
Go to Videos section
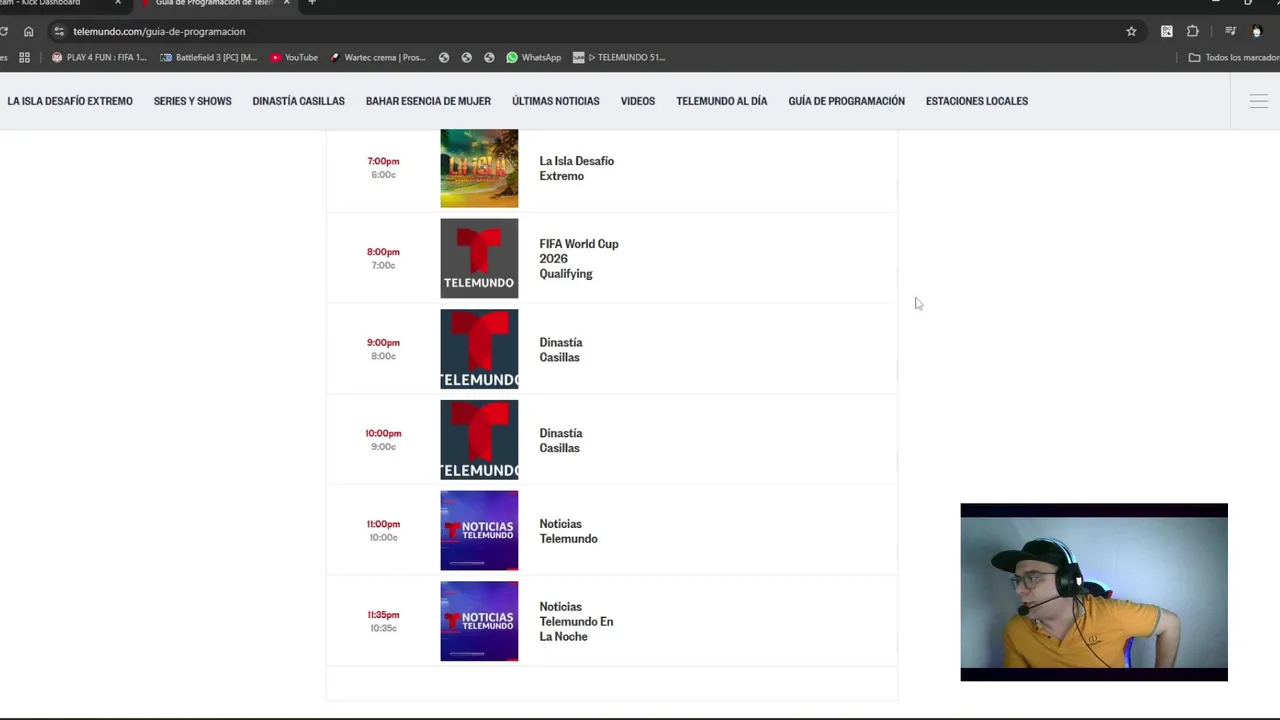(638, 101)
